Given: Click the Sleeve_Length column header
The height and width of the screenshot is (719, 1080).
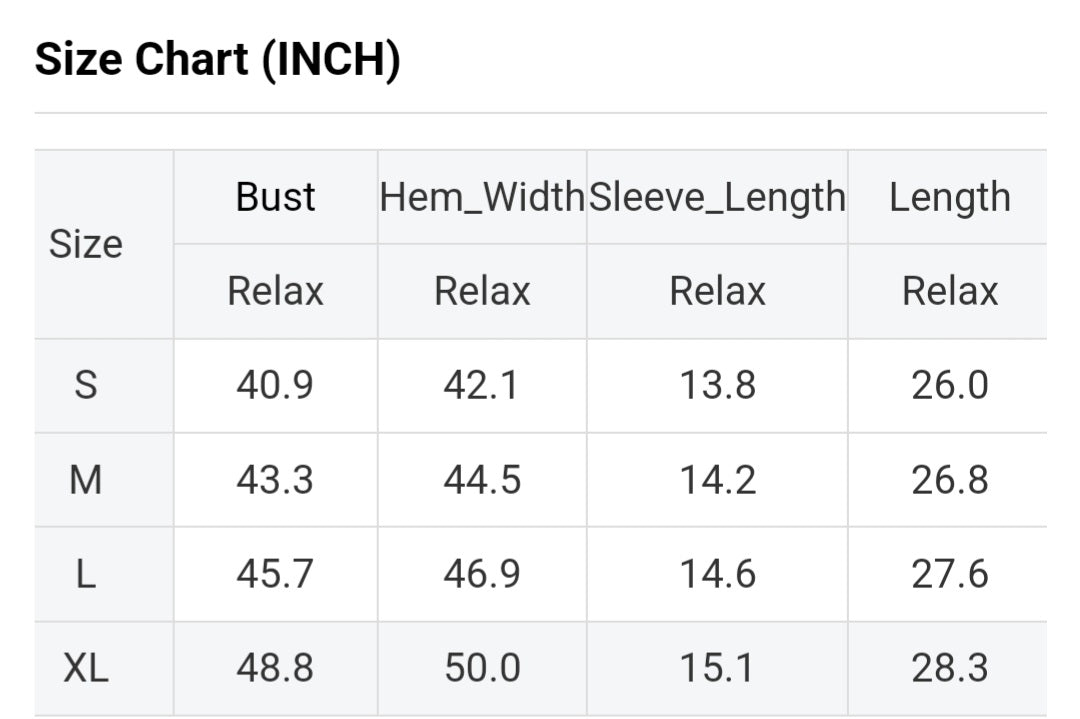Looking at the screenshot, I should coord(717,197).
